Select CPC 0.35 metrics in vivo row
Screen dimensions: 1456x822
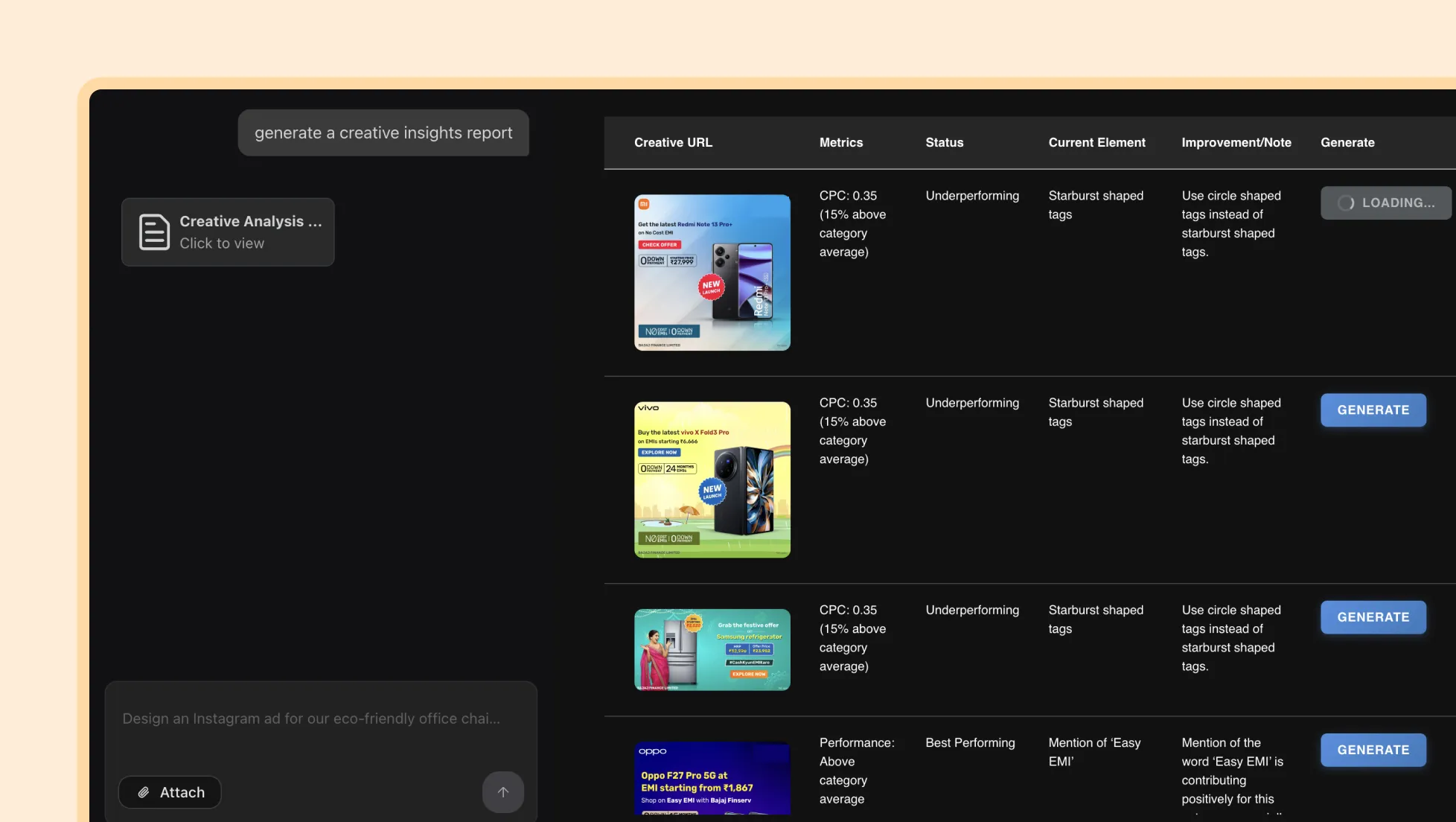click(x=852, y=431)
